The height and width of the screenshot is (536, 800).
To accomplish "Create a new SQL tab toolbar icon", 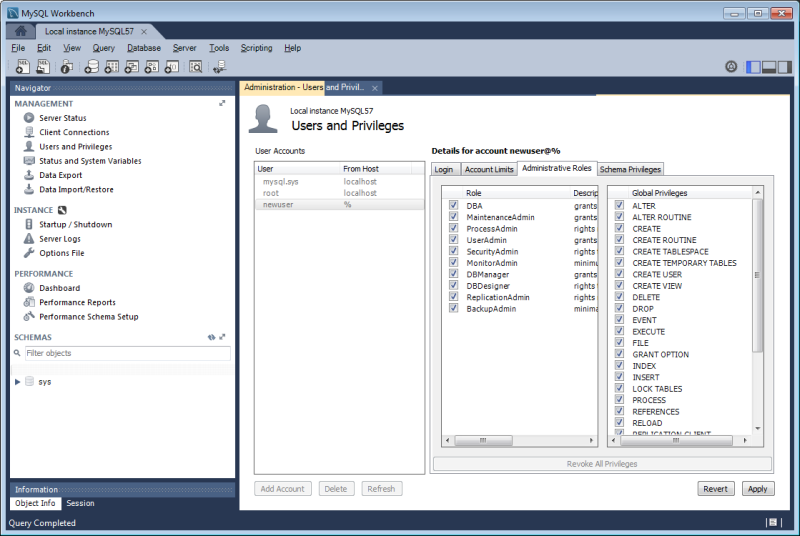I will click(22, 66).
